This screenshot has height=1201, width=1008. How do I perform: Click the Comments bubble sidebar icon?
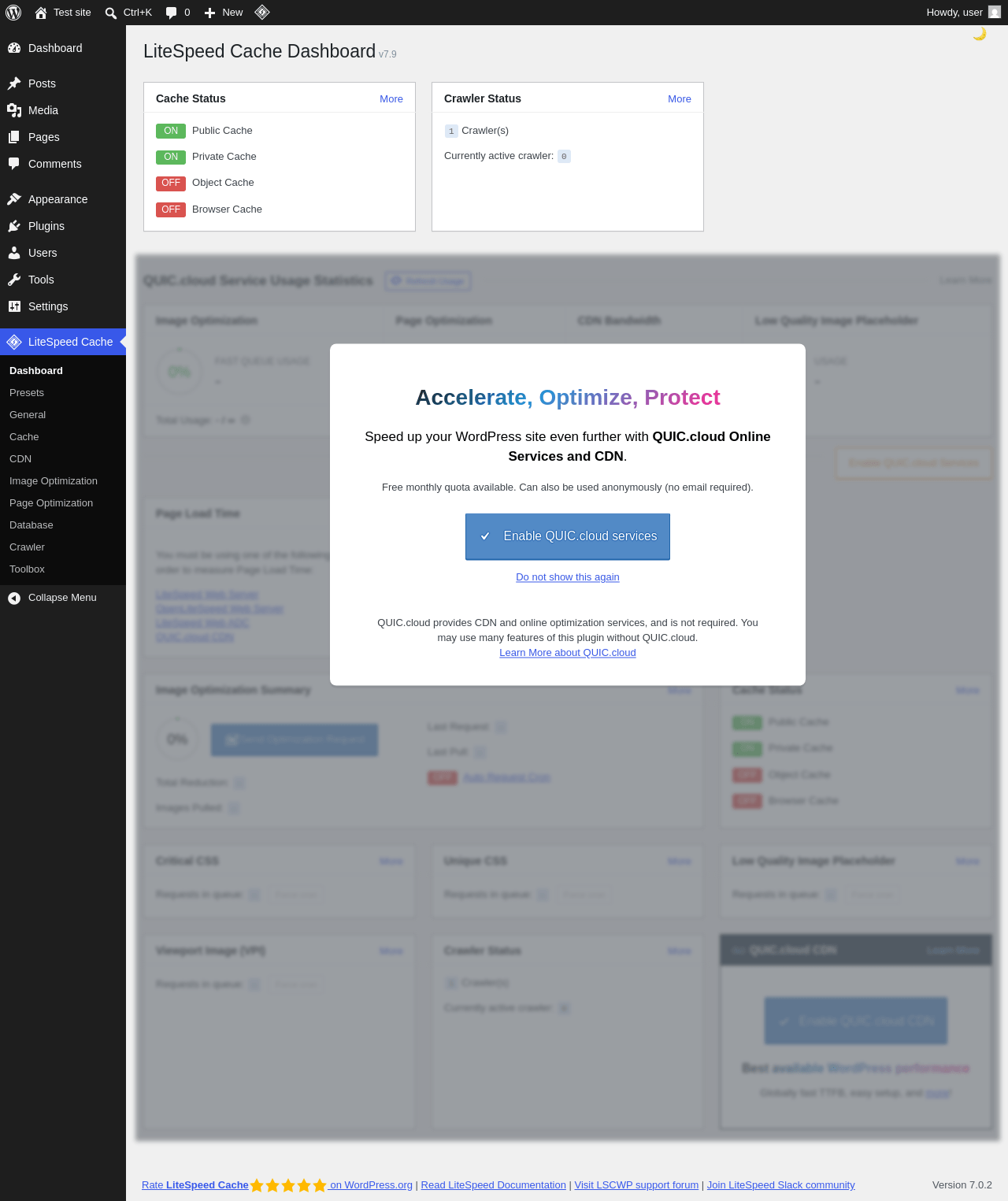(14, 164)
